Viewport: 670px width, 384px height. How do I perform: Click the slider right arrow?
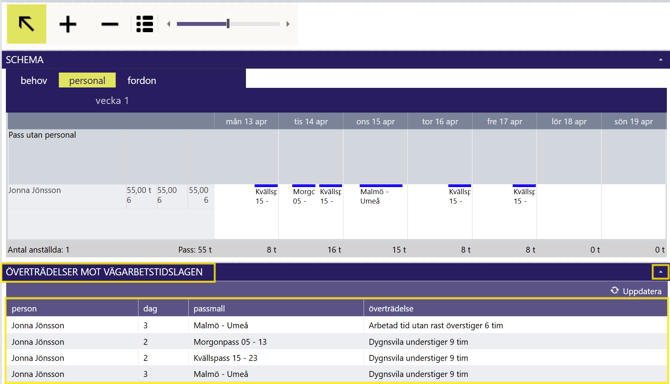click(288, 24)
